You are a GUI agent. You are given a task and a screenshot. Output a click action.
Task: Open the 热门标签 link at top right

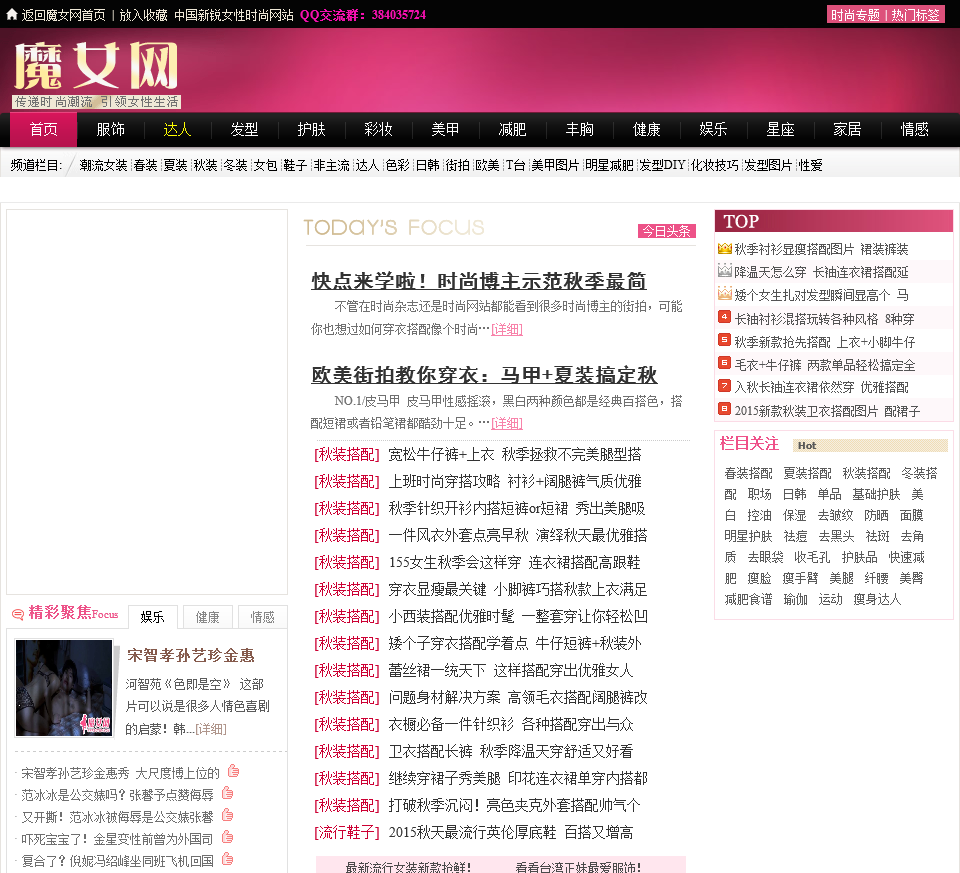pos(916,15)
